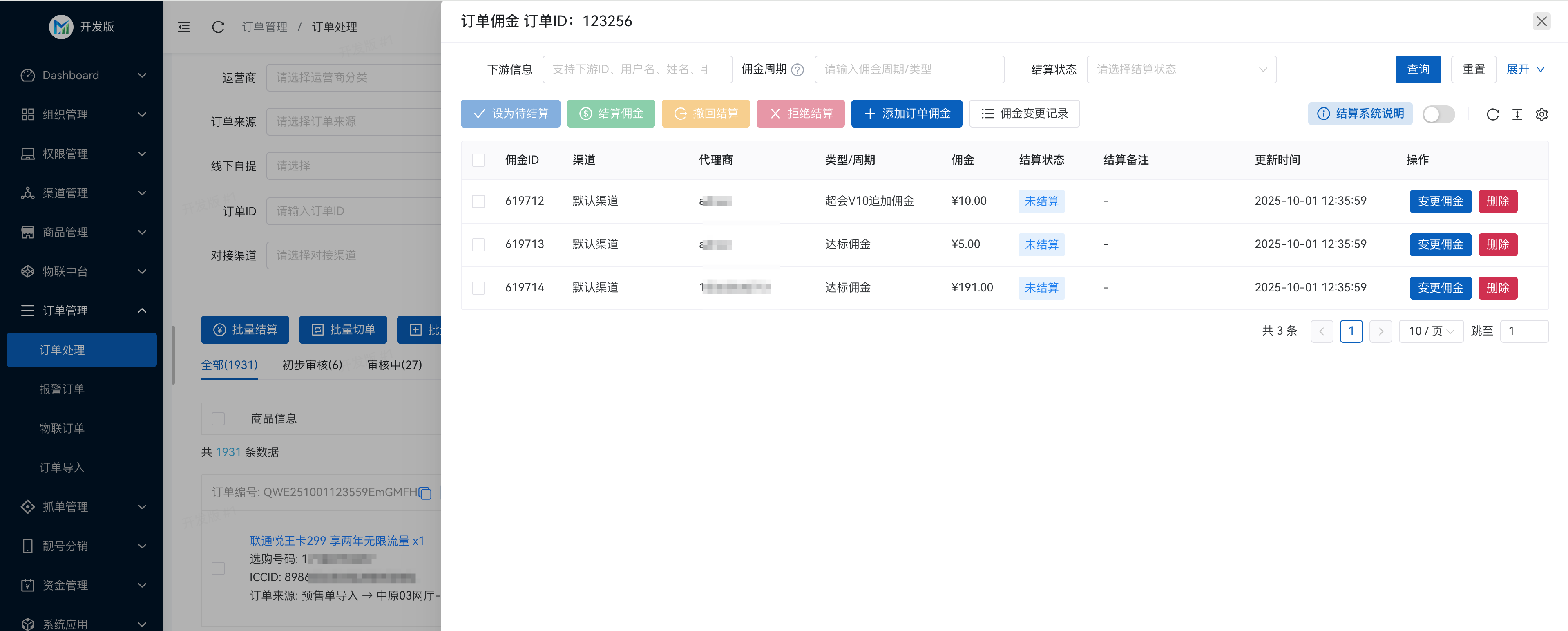Open the 结算状态 dropdown
The image size is (1568, 631).
(x=1181, y=69)
